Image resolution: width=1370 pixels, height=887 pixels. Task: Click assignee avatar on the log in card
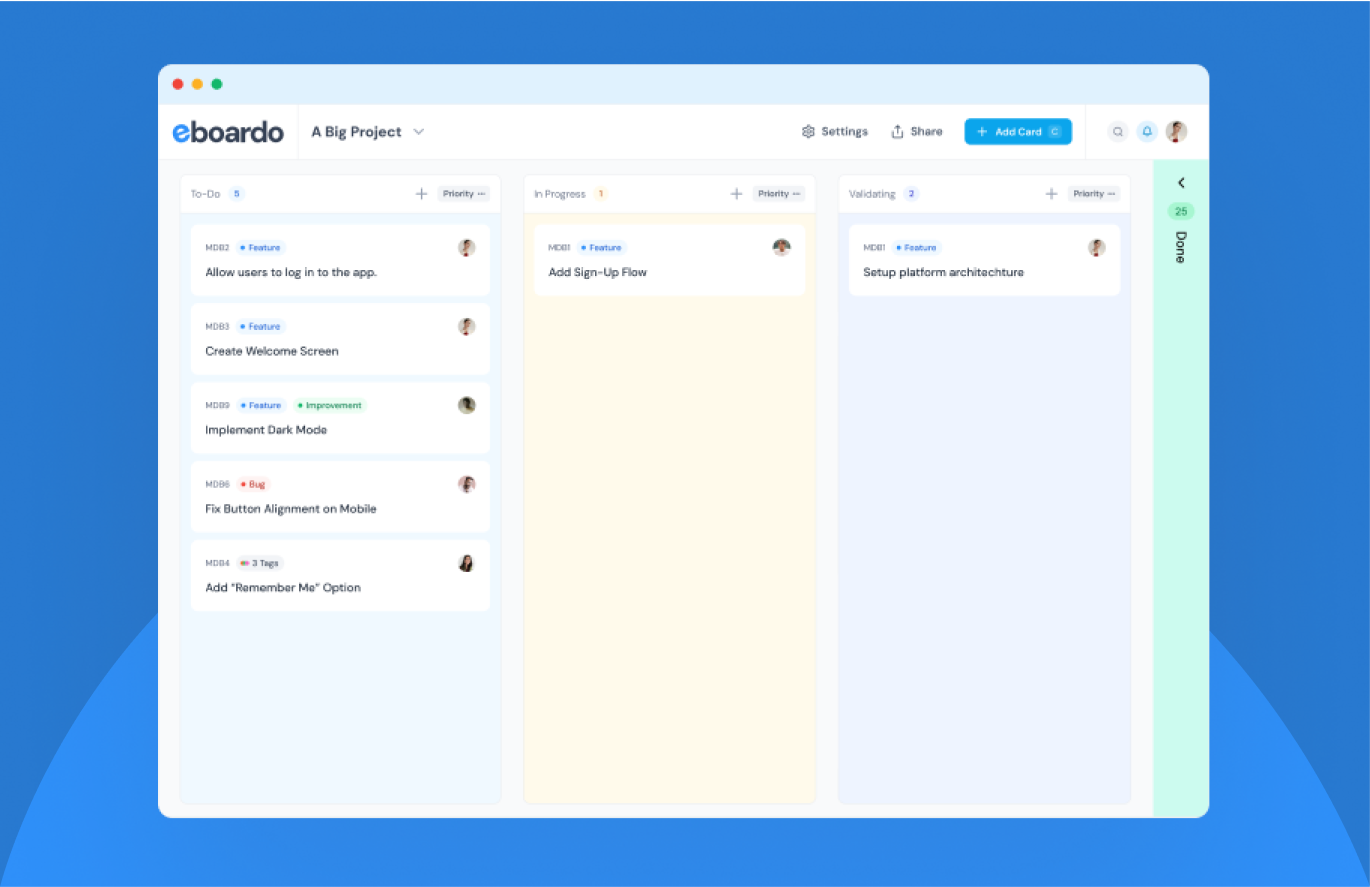click(466, 247)
